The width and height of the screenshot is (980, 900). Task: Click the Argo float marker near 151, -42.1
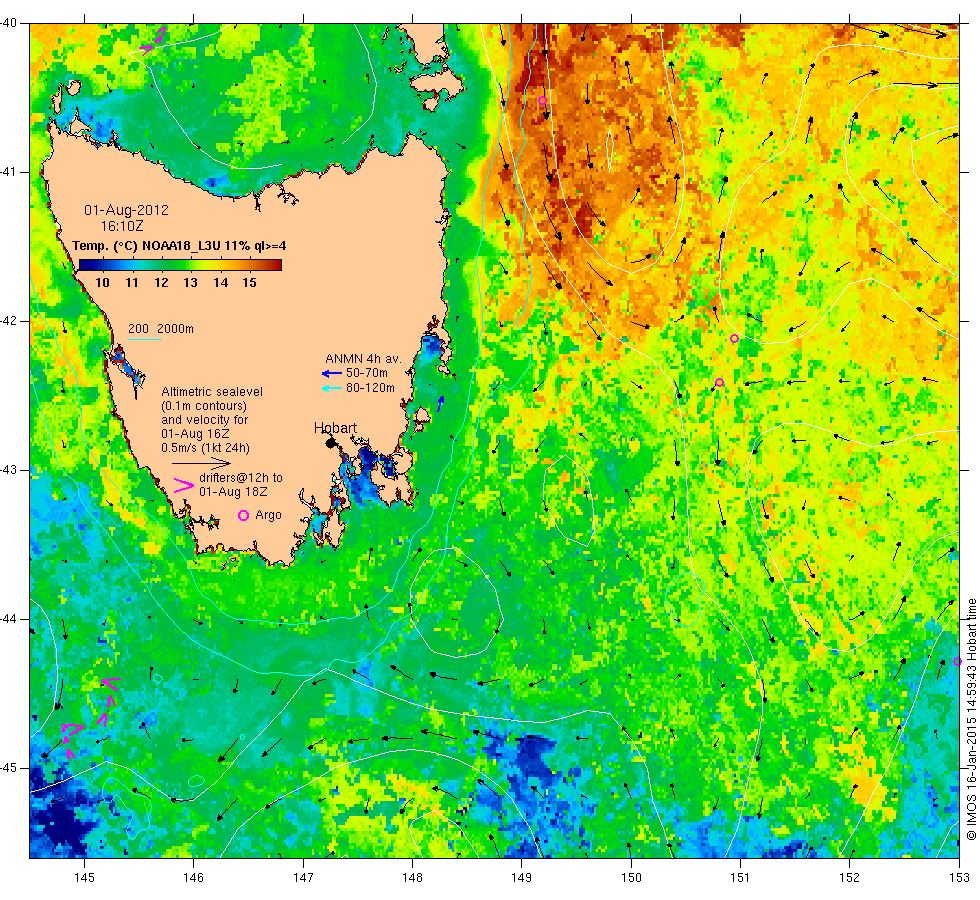[734, 339]
